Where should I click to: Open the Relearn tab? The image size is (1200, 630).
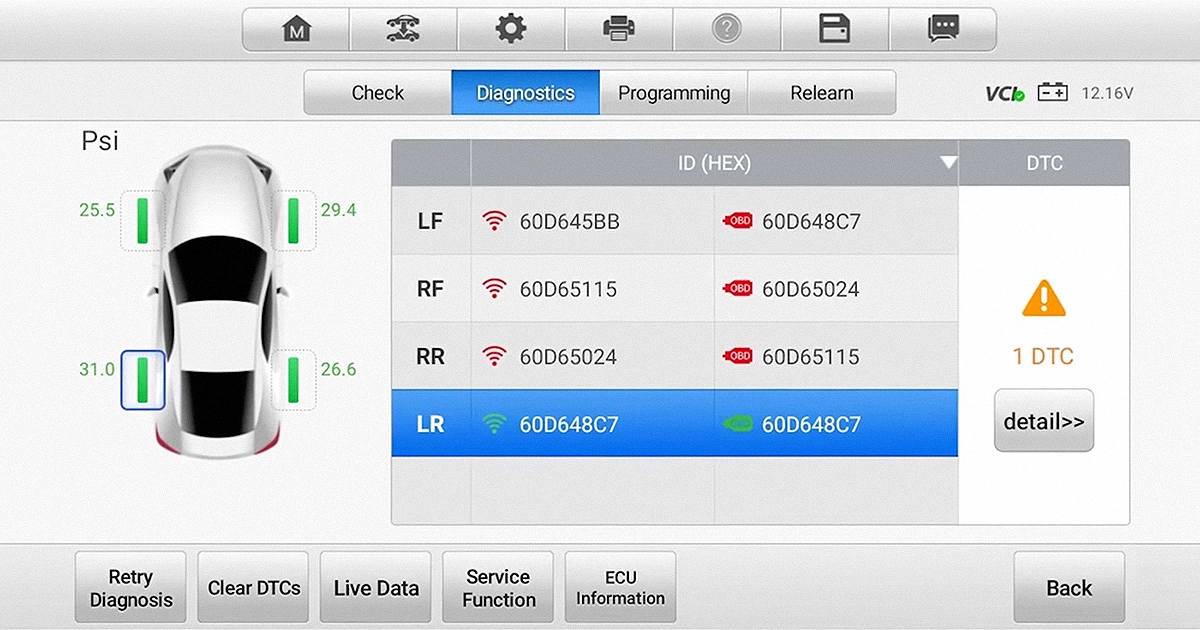(821, 92)
